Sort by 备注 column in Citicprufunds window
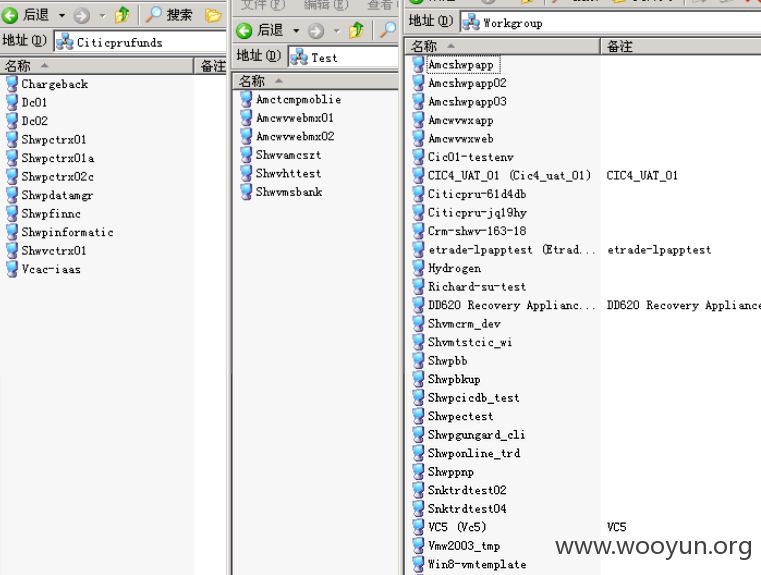Image resolution: width=761 pixels, height=575 pixels. point(211,66)
